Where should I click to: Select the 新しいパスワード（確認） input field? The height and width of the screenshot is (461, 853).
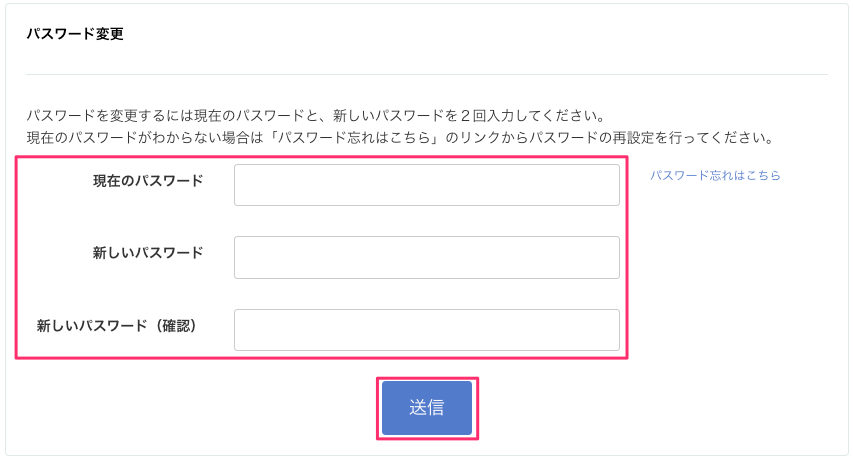pos(426,330)
